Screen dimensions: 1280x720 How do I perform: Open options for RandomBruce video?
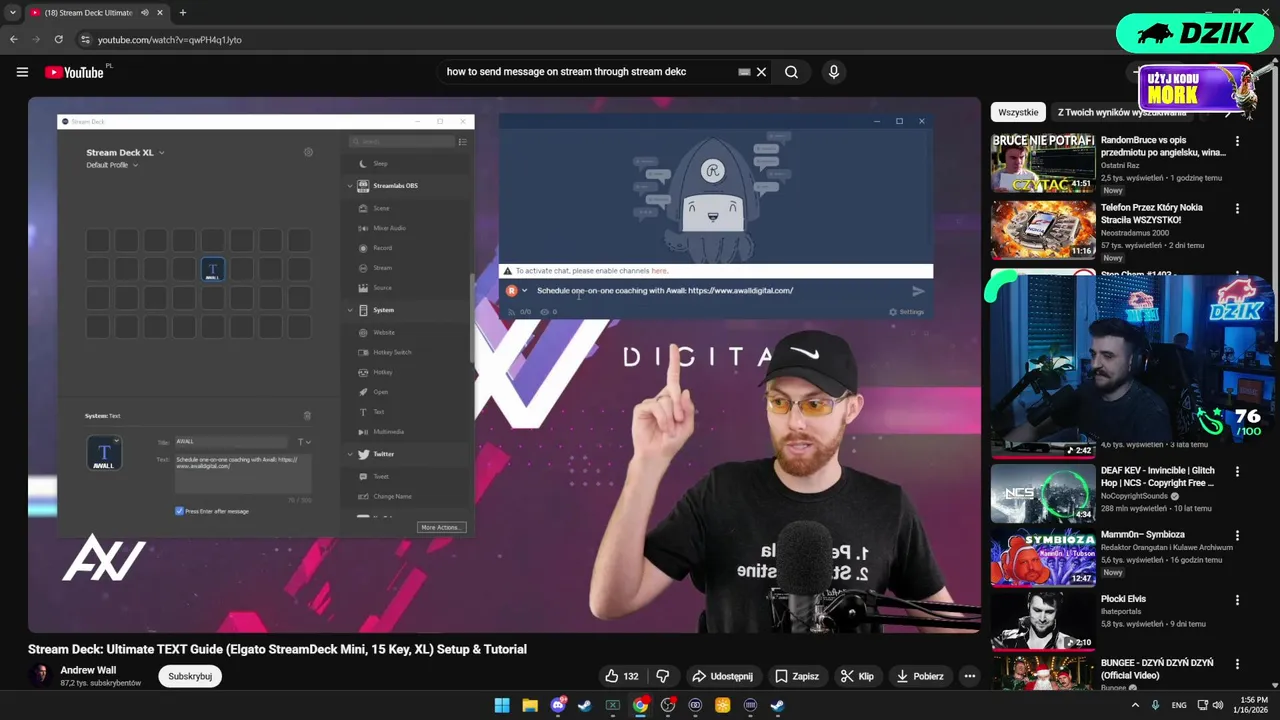1237,141
